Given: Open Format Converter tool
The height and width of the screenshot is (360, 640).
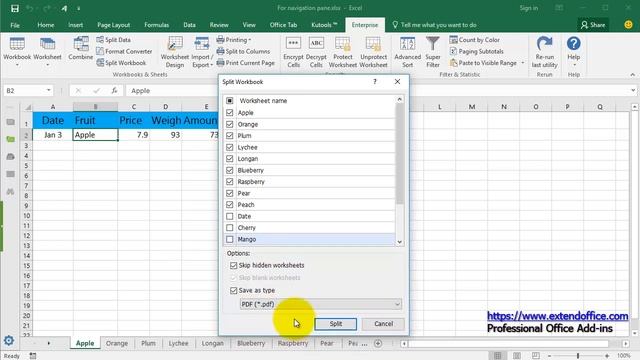Looking at the screenshot, I should 124,51.
